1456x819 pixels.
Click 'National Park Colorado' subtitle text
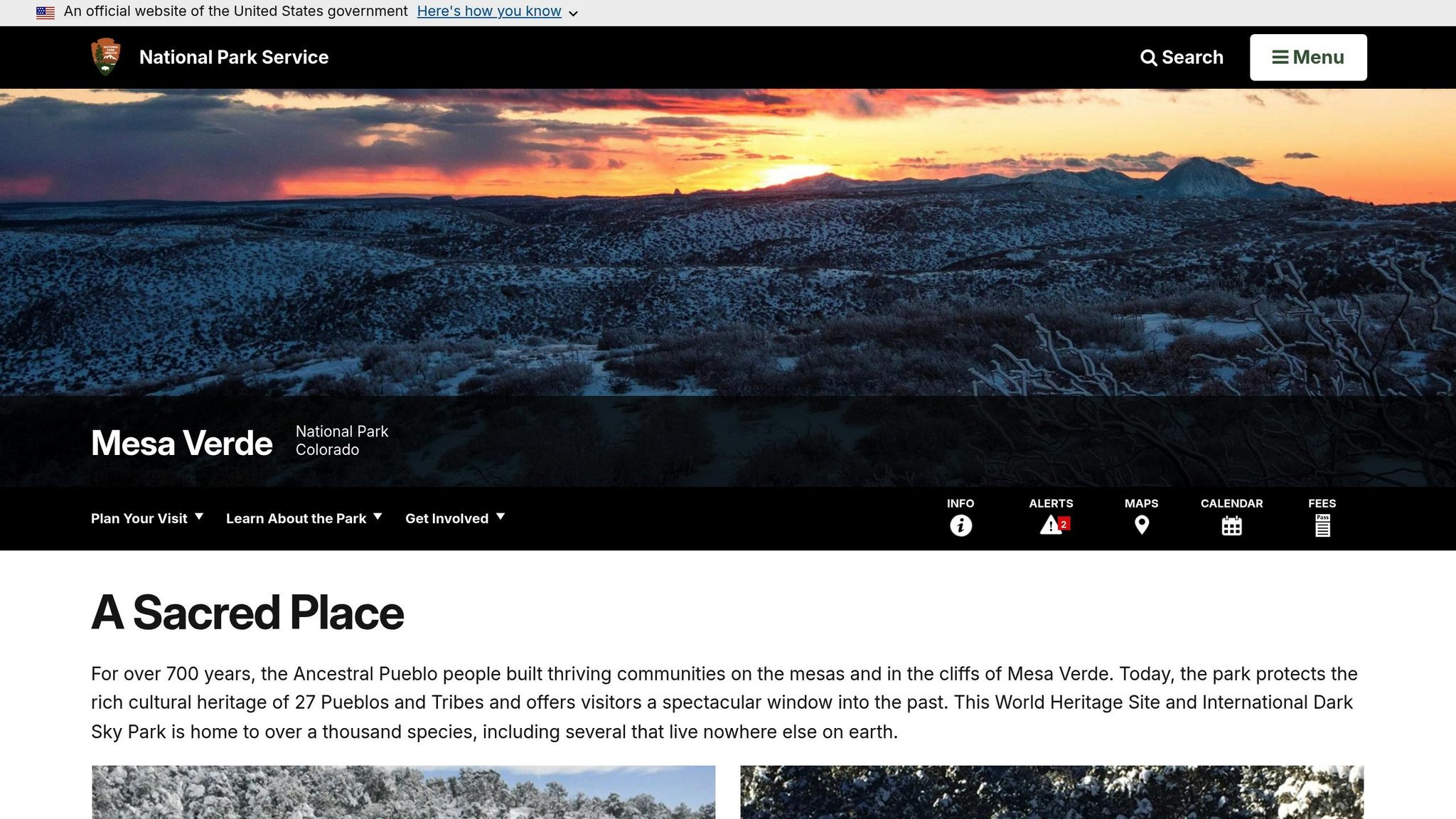[x=342, y=441]
